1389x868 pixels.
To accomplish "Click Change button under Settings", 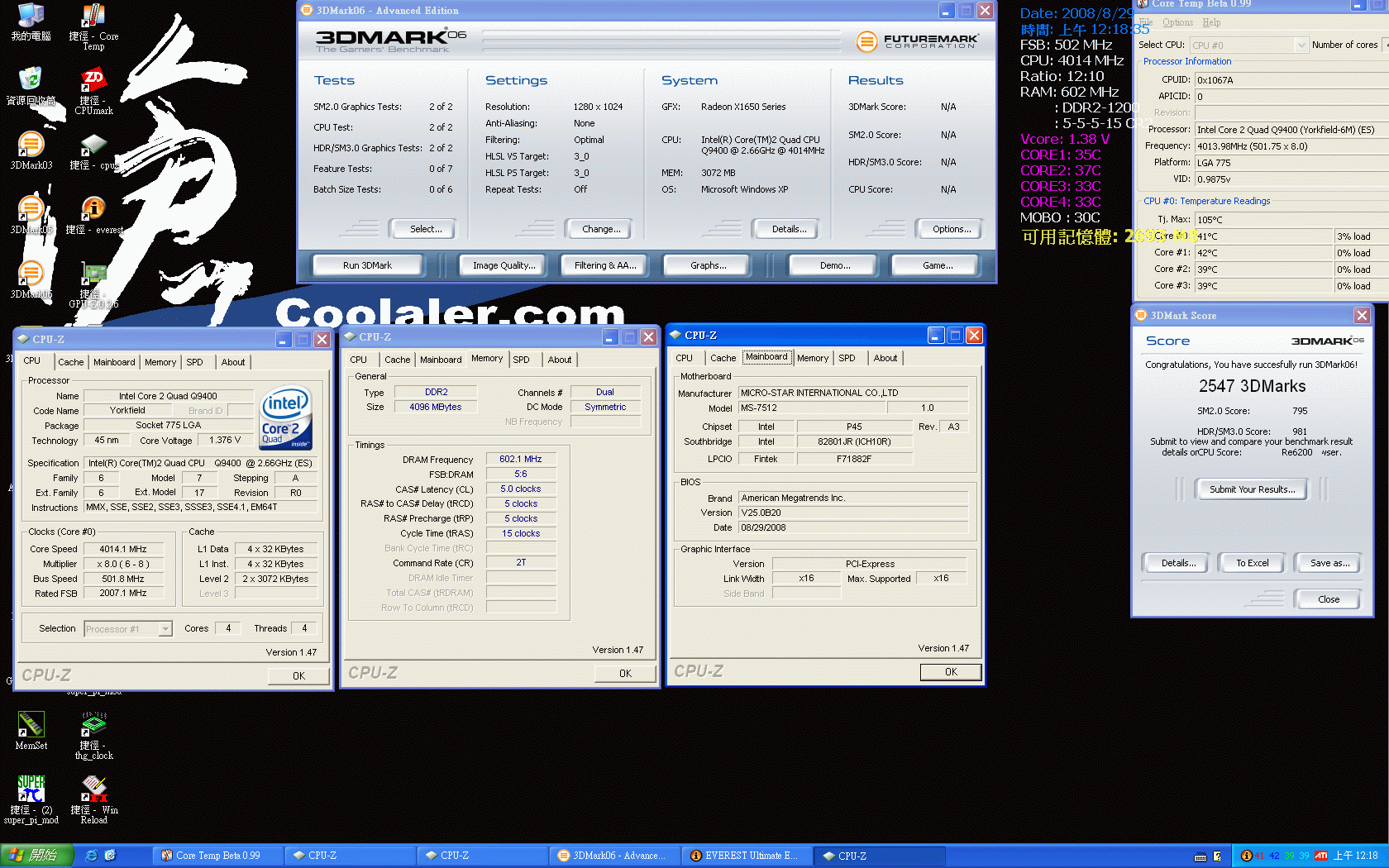I will (x=601, y=229).
